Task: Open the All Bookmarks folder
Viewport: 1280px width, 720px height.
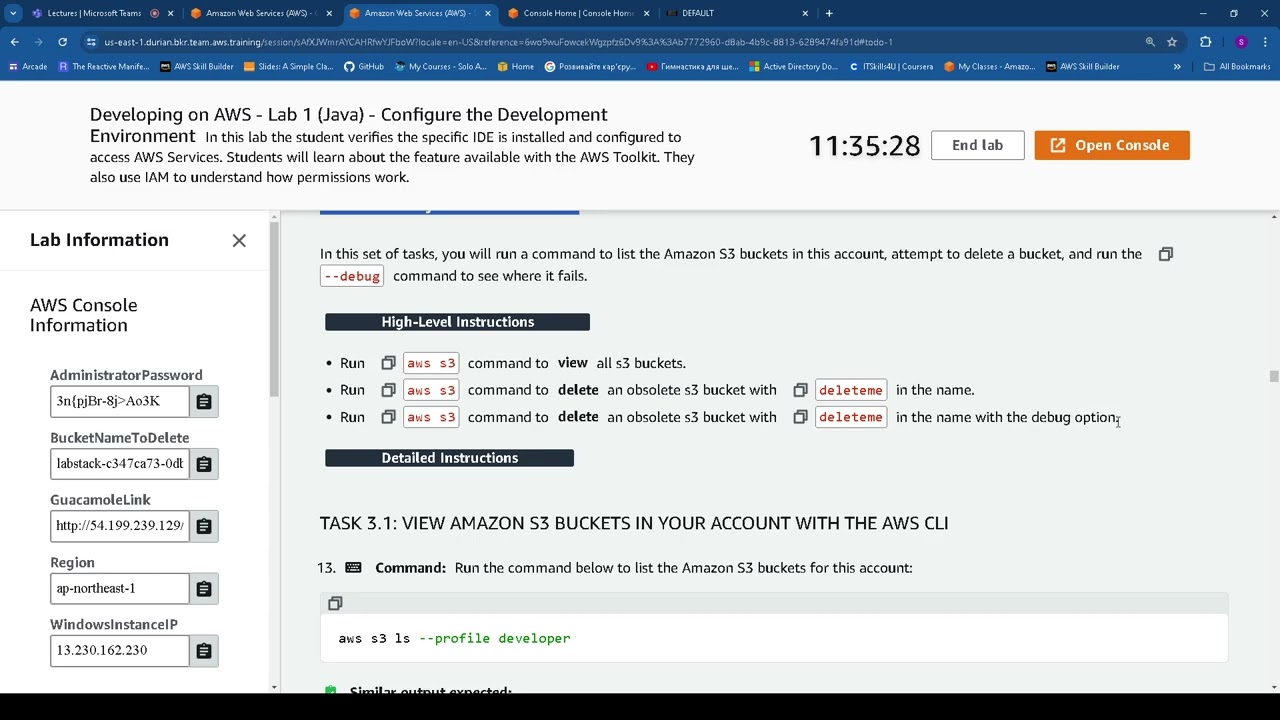Action: coord(1237,67)
